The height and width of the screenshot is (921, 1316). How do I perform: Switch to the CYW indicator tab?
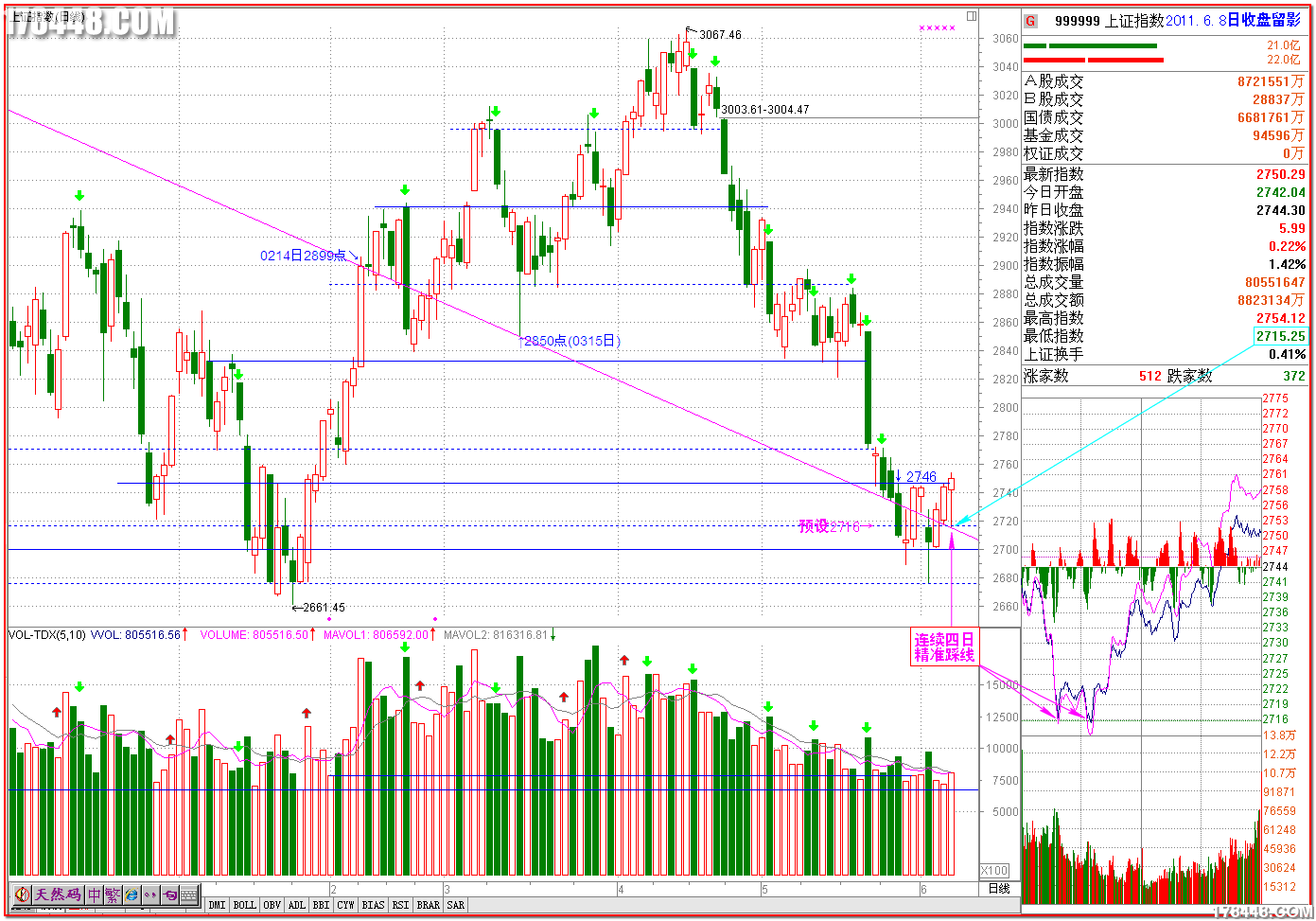click(x=346, y=906)
